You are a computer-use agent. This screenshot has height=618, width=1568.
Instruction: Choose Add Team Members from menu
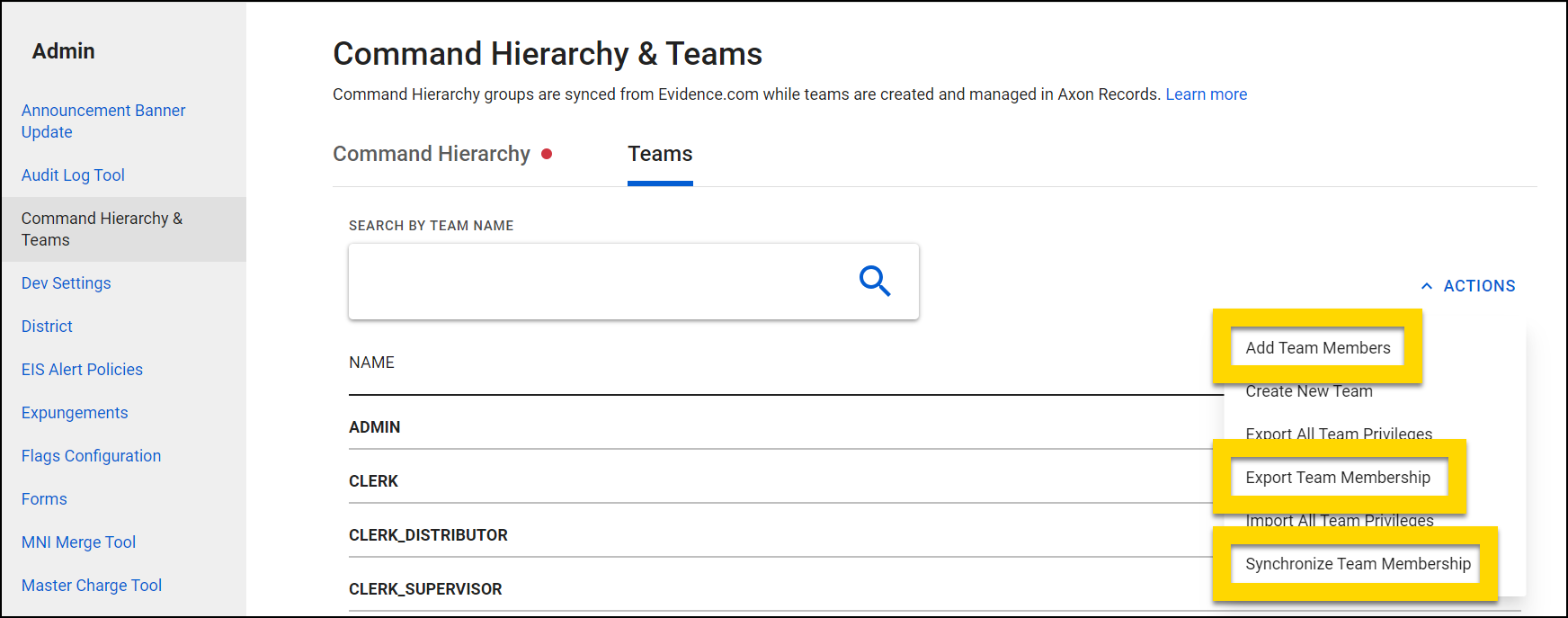click(x=1317, y=348)
